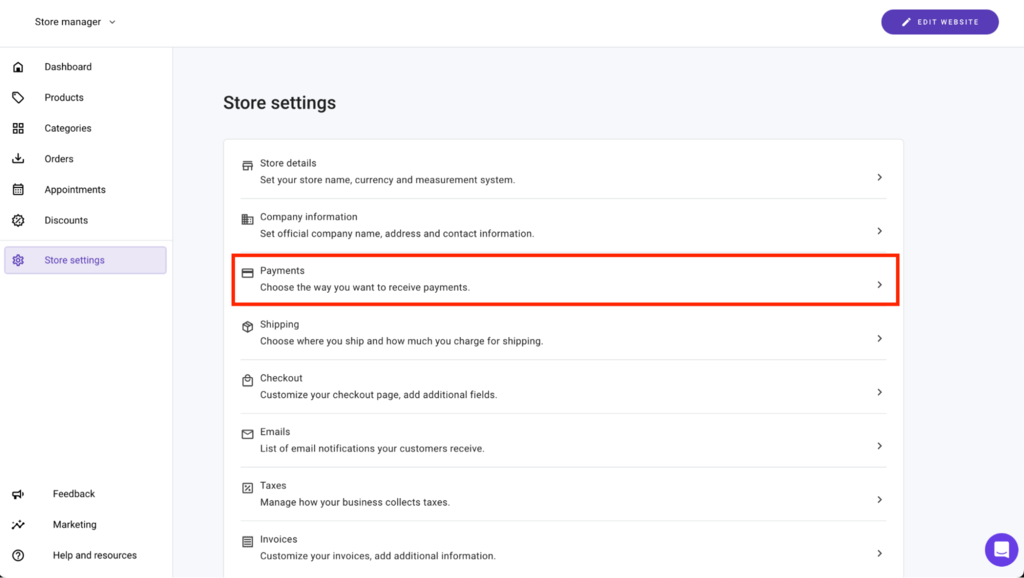Select the Feedback megaphone icon
Screen dimensions: 1024x578
coord(18,493)
